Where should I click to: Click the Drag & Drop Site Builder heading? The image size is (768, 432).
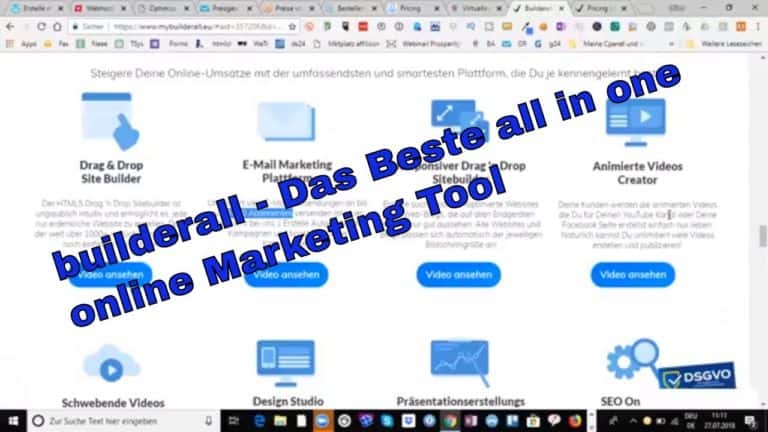point(111,172)
